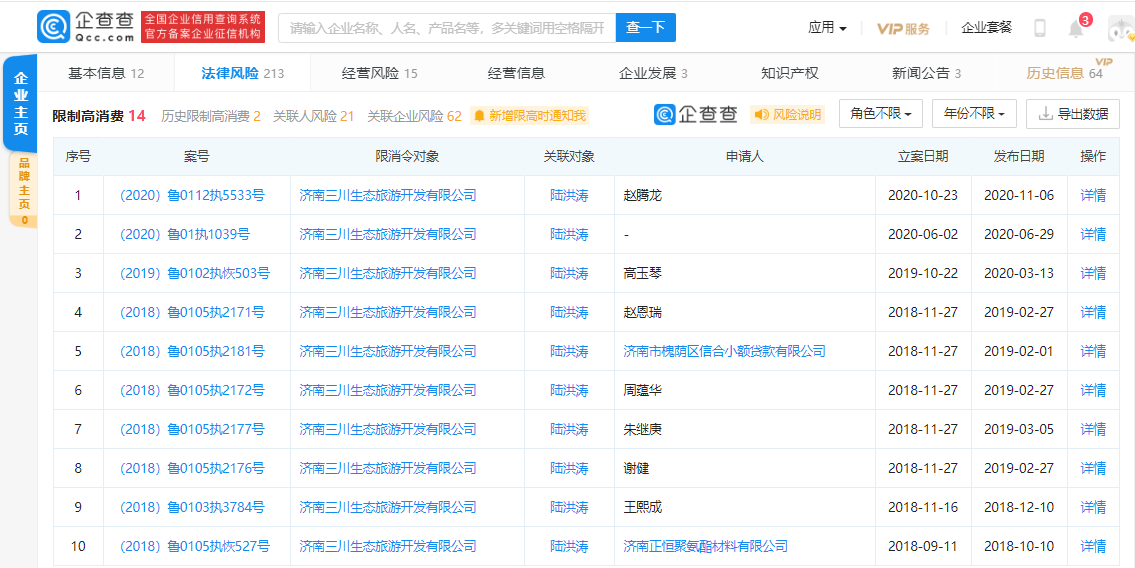The width and height of the screenshot is (1135, 568).
Task: Select the 品牌主页 side tab
Action: click(23, 186)
